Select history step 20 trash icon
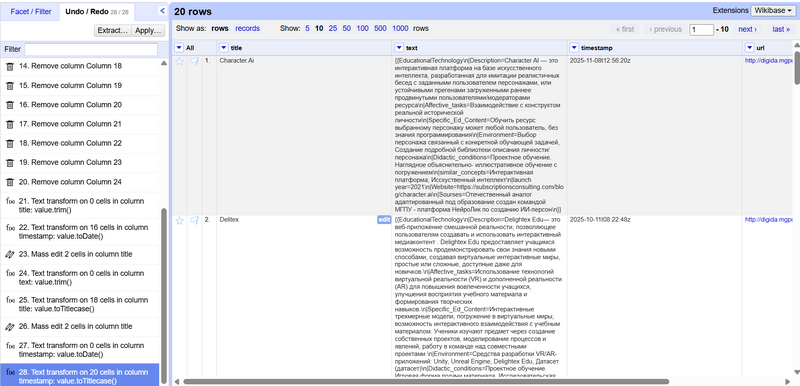This screenshot has width=800, height=386. (10, 182)
